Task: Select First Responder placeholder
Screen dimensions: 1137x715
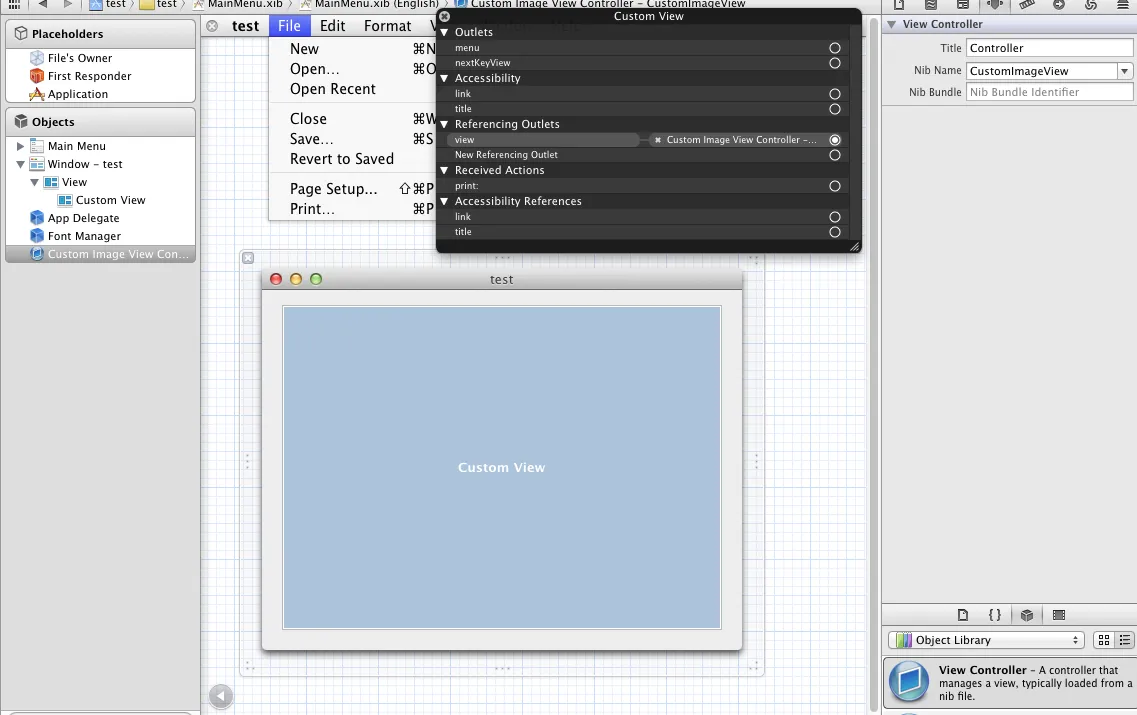Action: [x=89, y=76]
